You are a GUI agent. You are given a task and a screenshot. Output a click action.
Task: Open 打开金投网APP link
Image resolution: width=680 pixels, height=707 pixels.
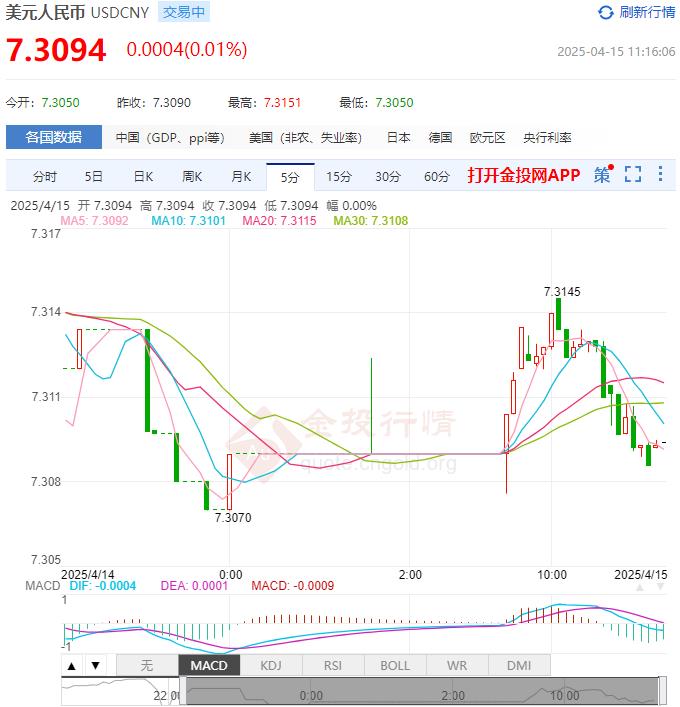tap(524, 175)
